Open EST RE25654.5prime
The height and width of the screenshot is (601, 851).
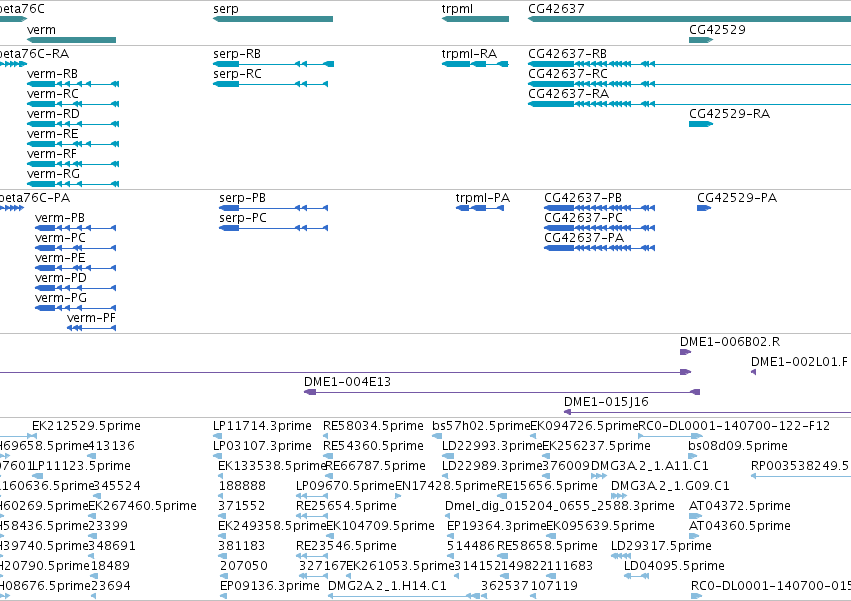346,505
